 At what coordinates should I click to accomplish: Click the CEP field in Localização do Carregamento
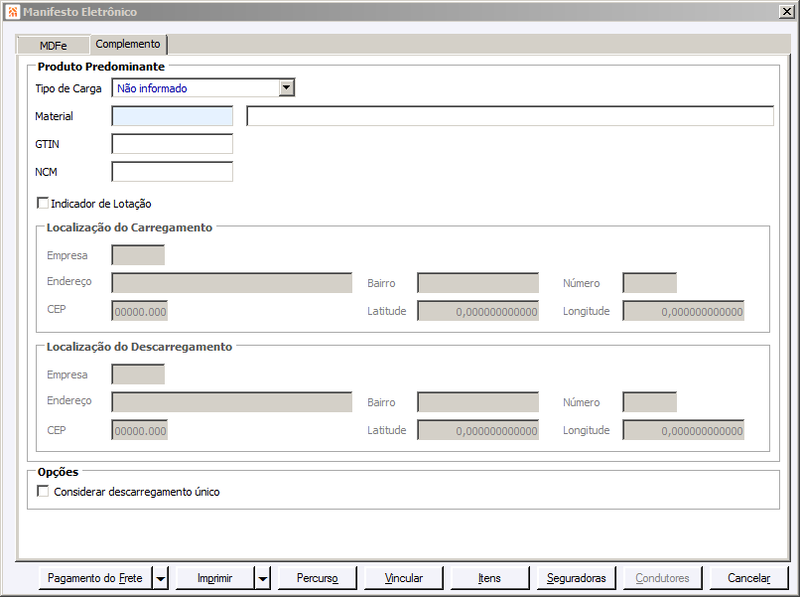click(x=139, y=311)
